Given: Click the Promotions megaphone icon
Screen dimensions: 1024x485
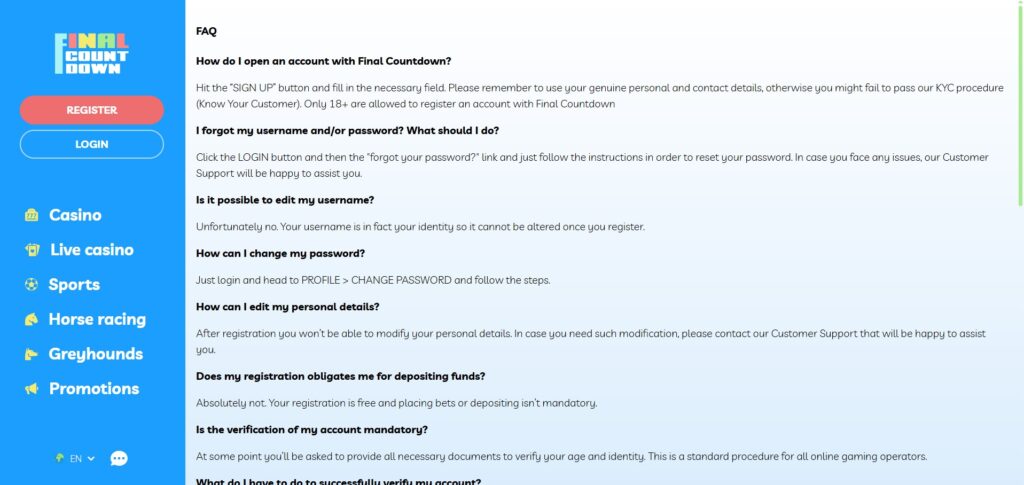Looking at the screenshot, I should point(31,389).
